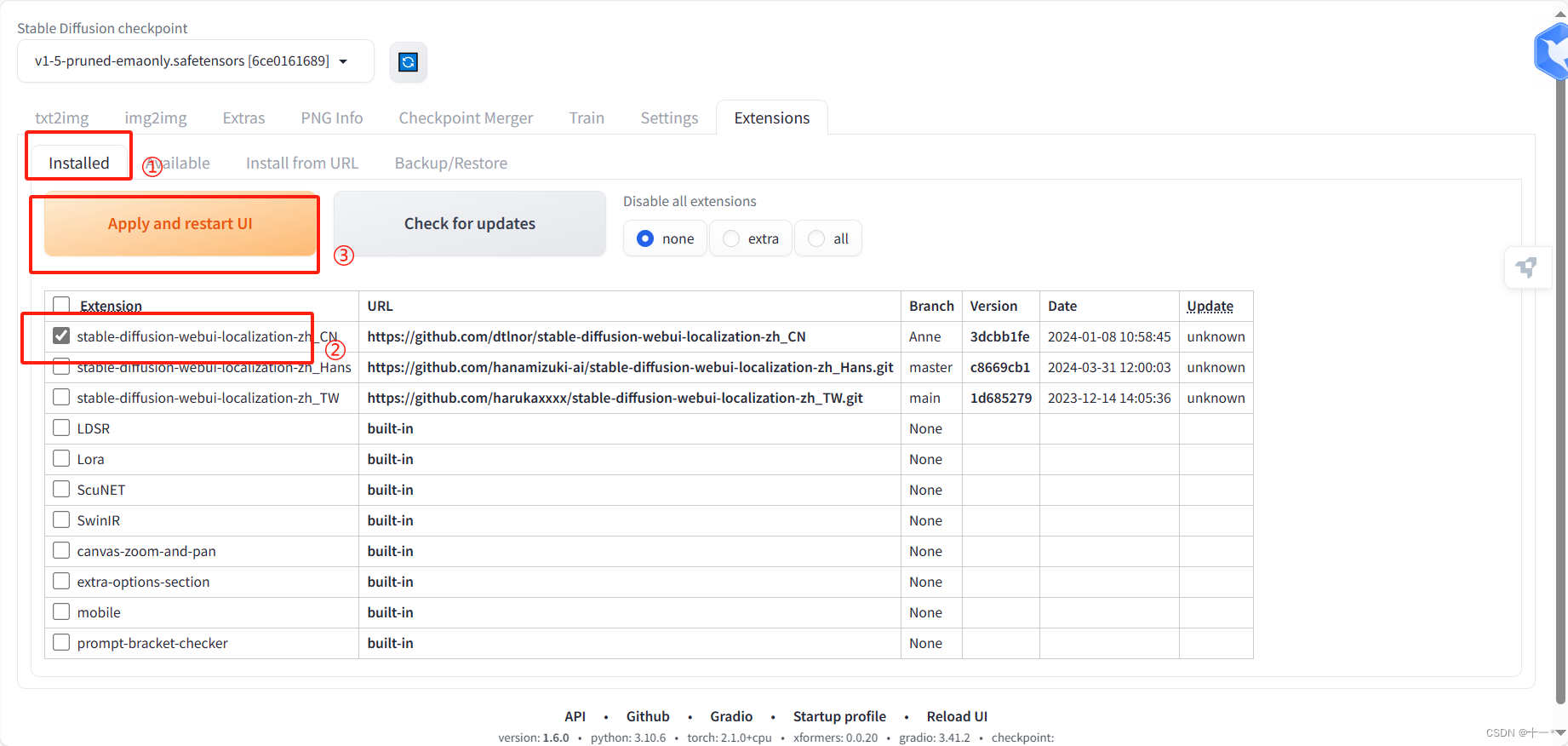Click the Check for updates button
Screen dimensions: 1568x746
point(470,223)
